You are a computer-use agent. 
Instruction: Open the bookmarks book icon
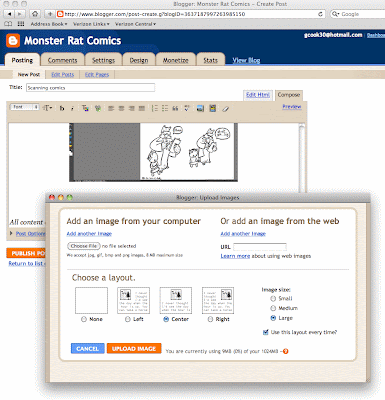point(8,24)
